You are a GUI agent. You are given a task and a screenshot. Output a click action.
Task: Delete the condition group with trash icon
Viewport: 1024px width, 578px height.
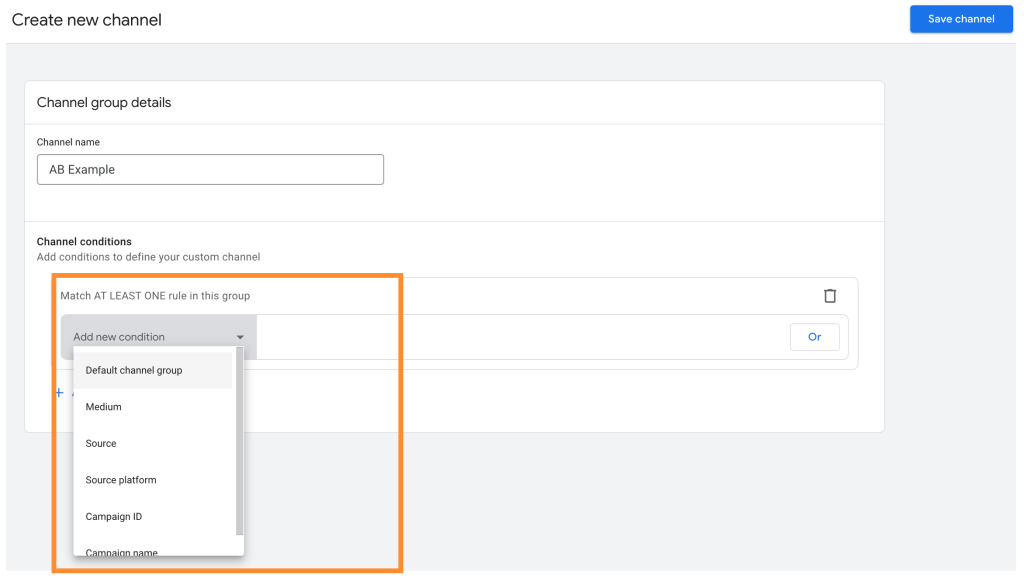(829, 296)
